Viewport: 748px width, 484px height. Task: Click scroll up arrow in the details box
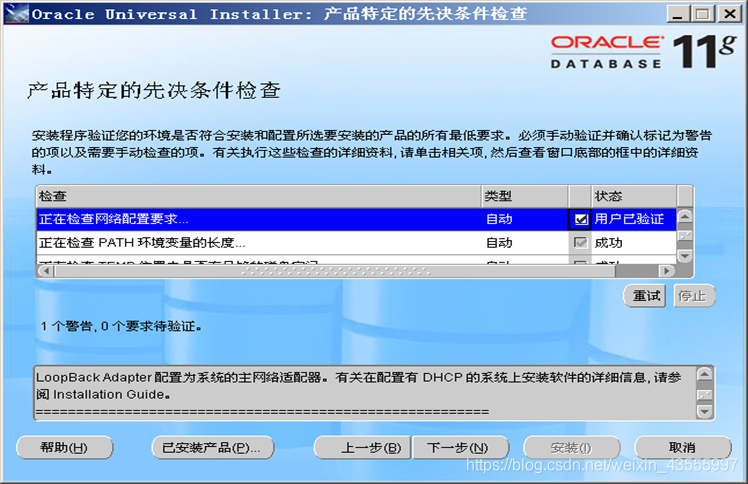pos(705,374)
